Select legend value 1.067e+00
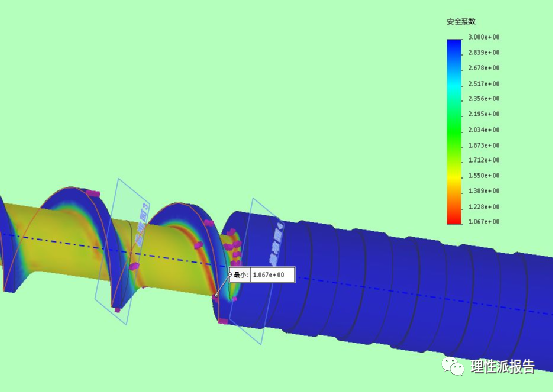This screenshot has height=392, width=553. pos(484,222)
